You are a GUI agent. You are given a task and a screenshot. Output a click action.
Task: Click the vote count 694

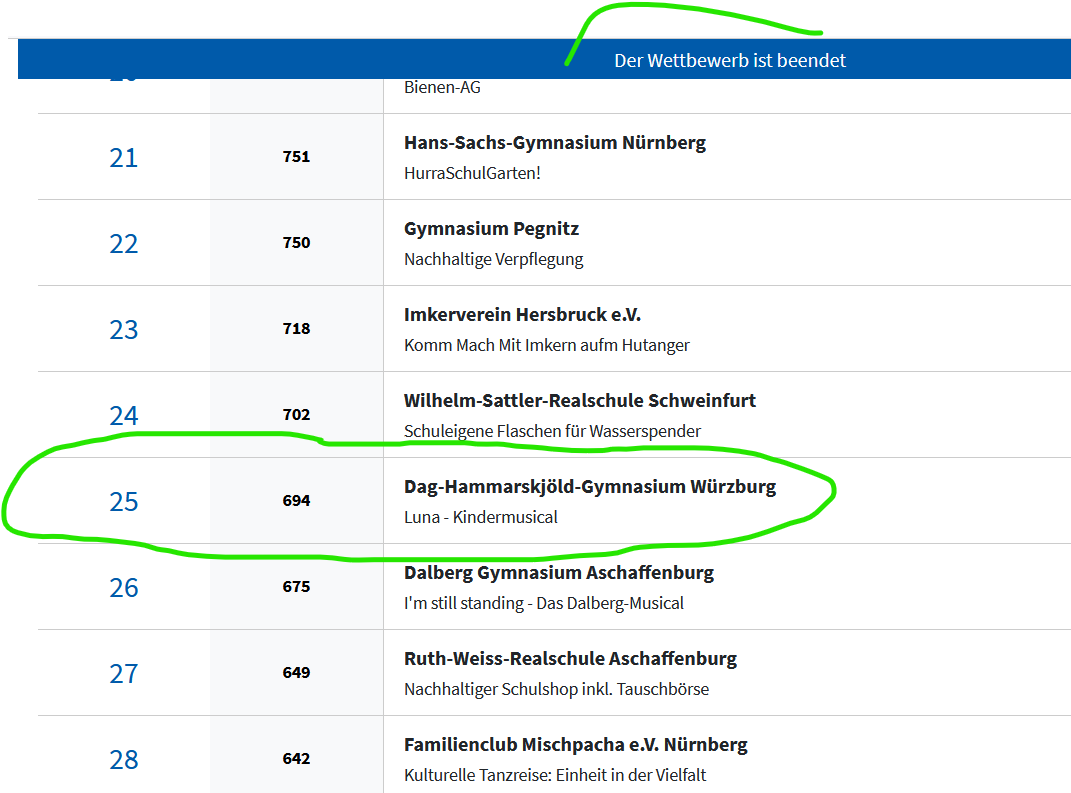296,500
